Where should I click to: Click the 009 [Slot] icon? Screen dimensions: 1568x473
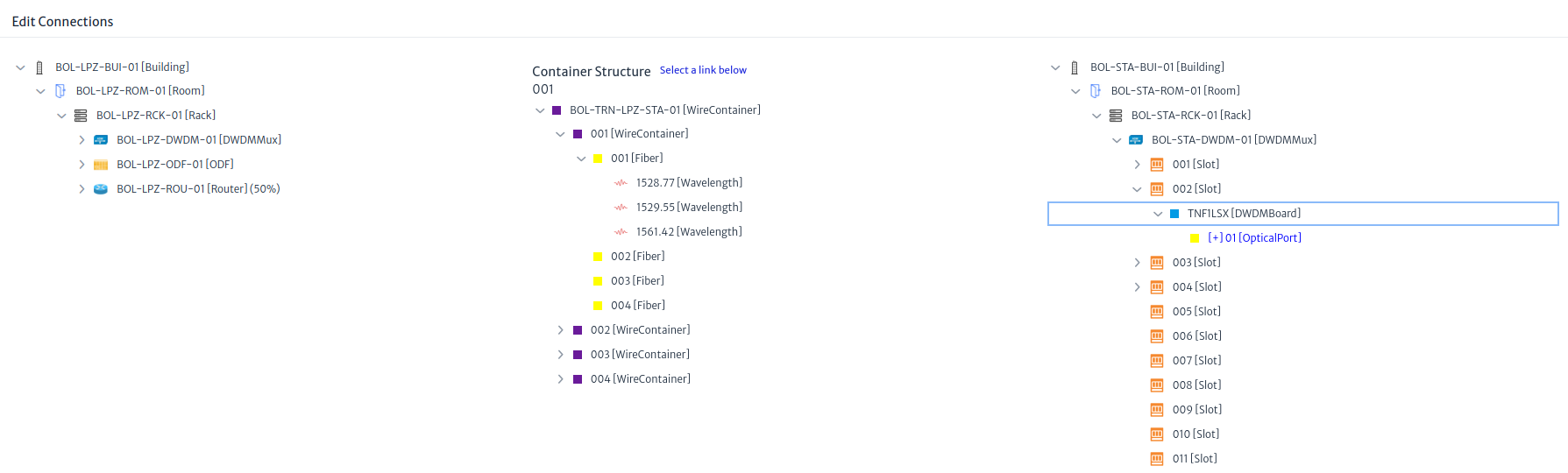[x=1157, y=410]
